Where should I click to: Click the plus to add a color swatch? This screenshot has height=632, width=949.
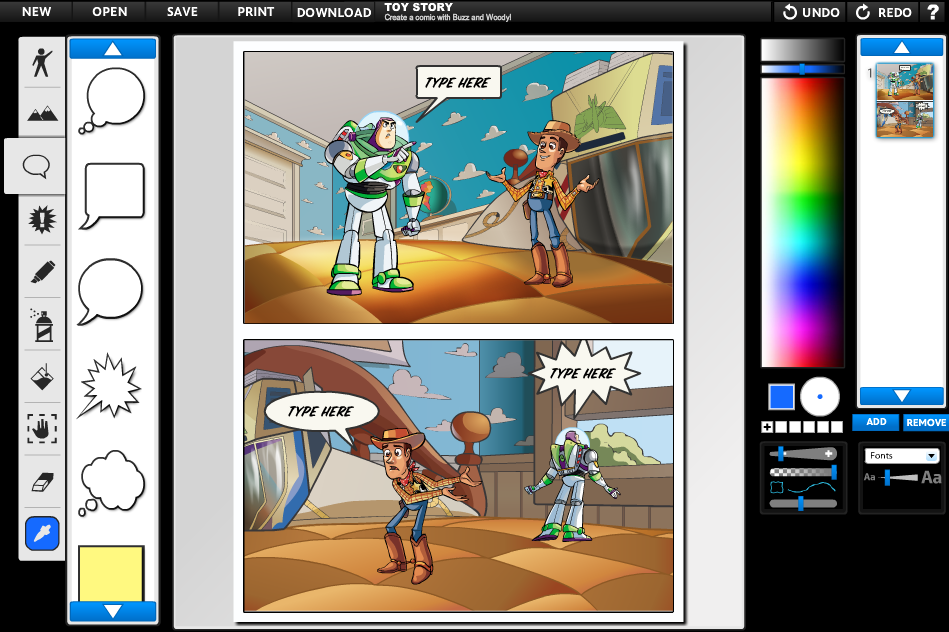point(767,427)
